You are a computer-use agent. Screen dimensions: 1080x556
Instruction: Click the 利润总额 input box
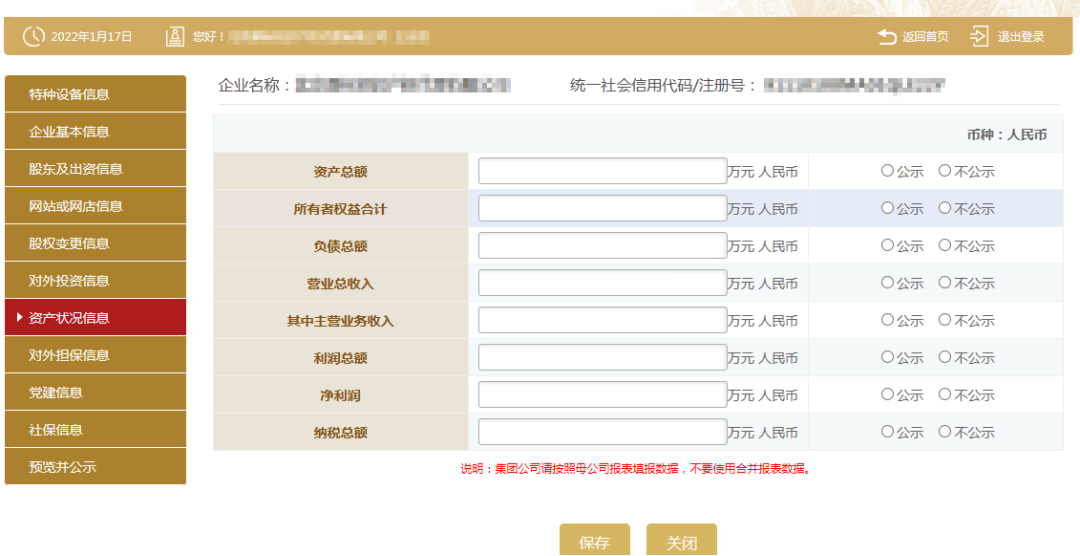coord(602,358)
